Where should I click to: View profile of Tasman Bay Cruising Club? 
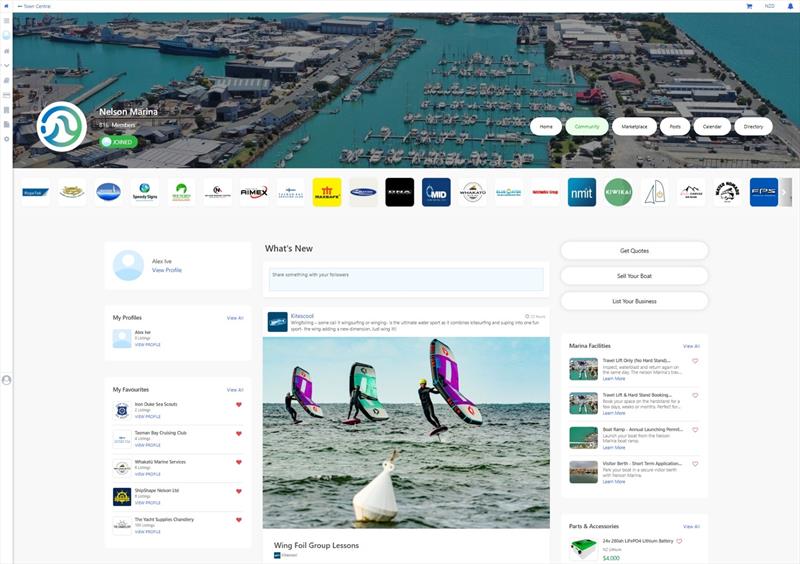147,446
